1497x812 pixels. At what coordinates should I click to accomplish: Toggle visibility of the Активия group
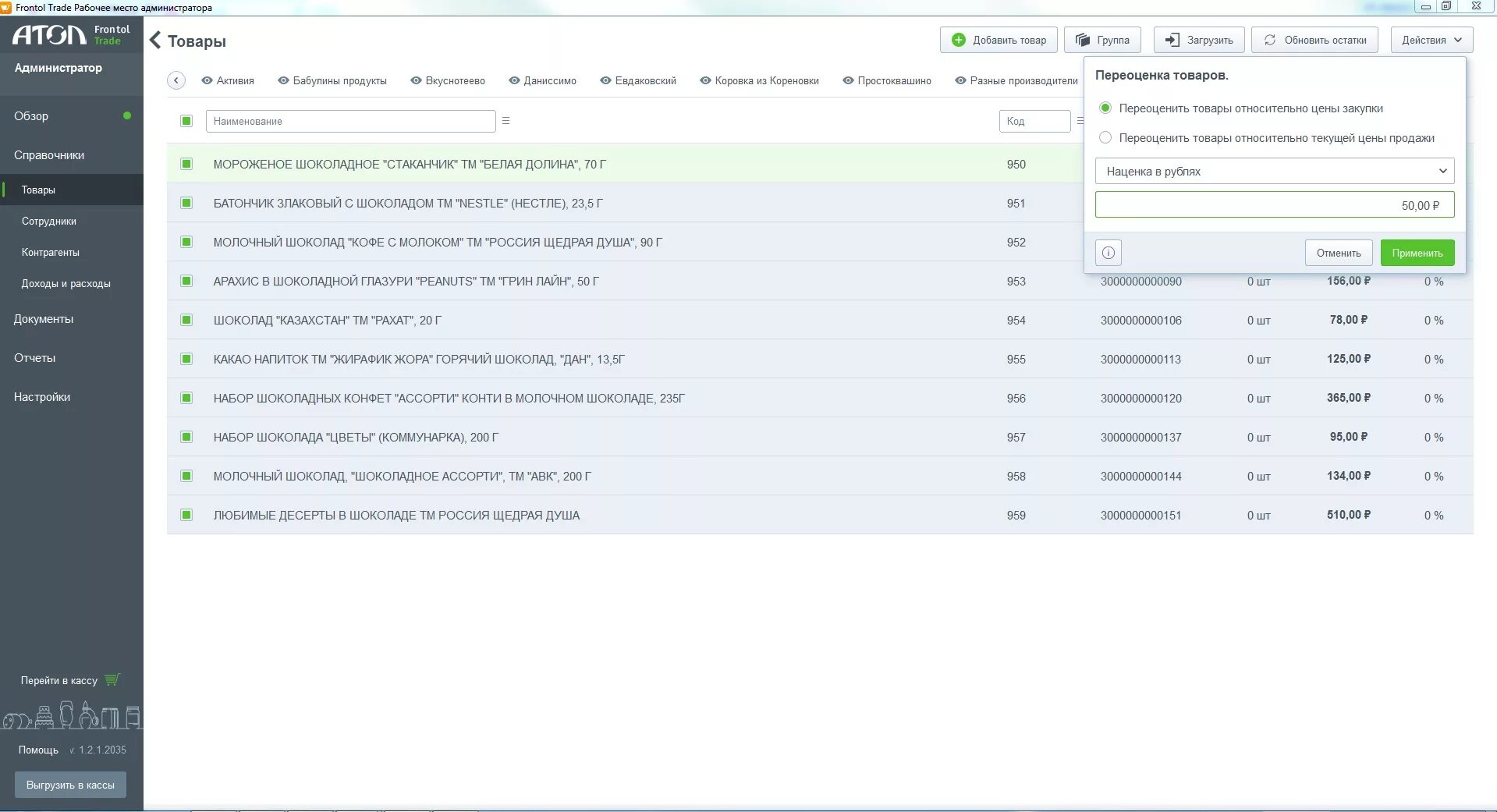pyautogui.click(x=207, y=80)
